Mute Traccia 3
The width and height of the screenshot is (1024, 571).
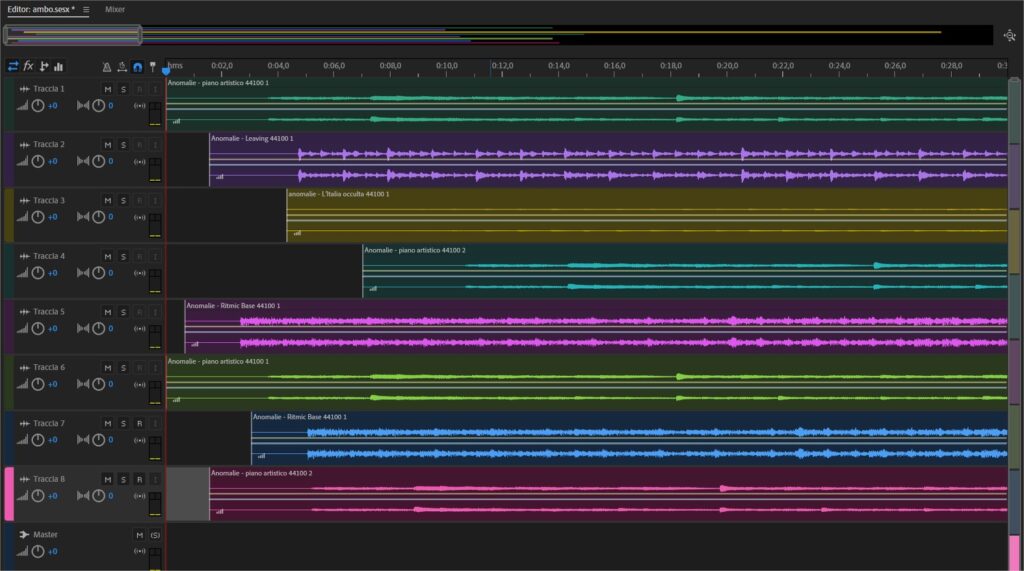click(108, 201)
